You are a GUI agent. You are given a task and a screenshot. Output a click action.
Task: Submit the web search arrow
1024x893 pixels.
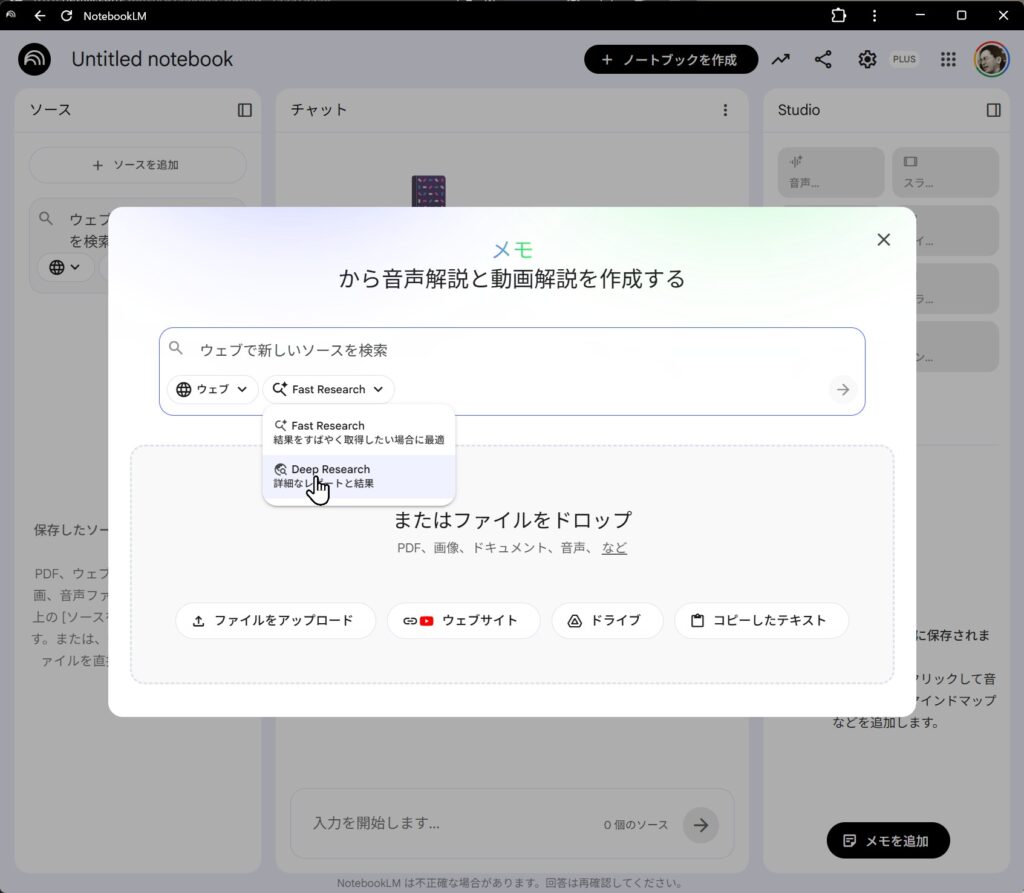[x=843, y=390]
